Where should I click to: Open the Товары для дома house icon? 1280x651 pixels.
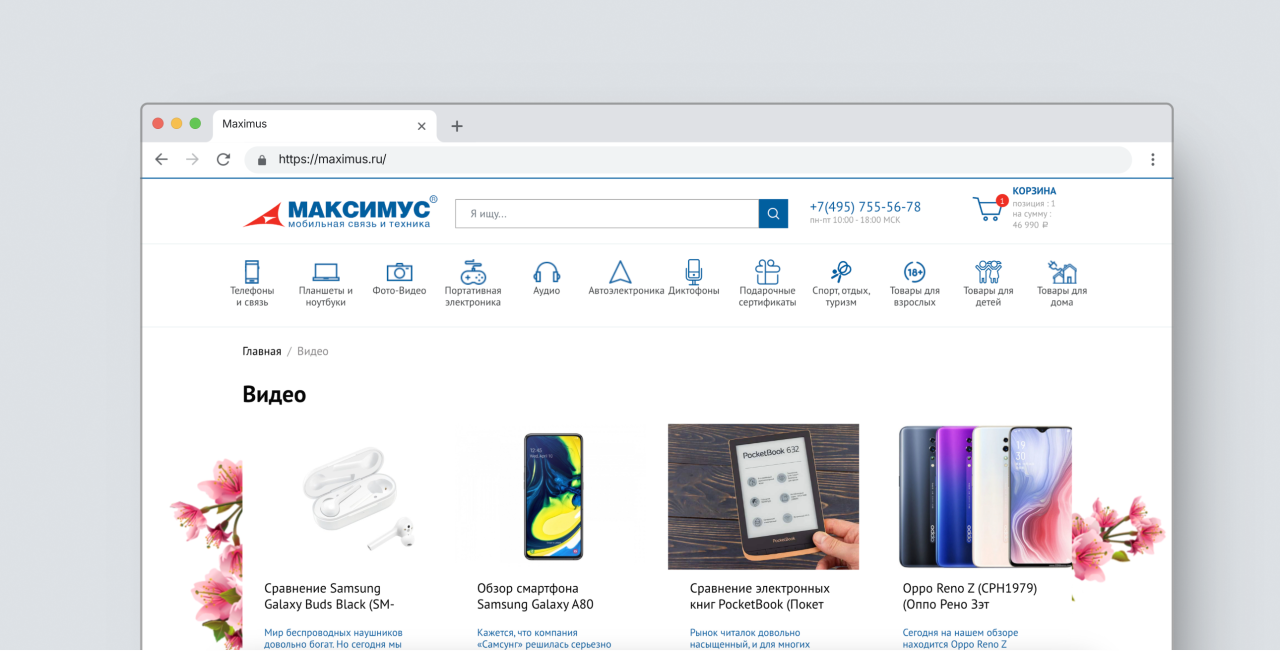pyautogui.click(x=1062, y=271)
